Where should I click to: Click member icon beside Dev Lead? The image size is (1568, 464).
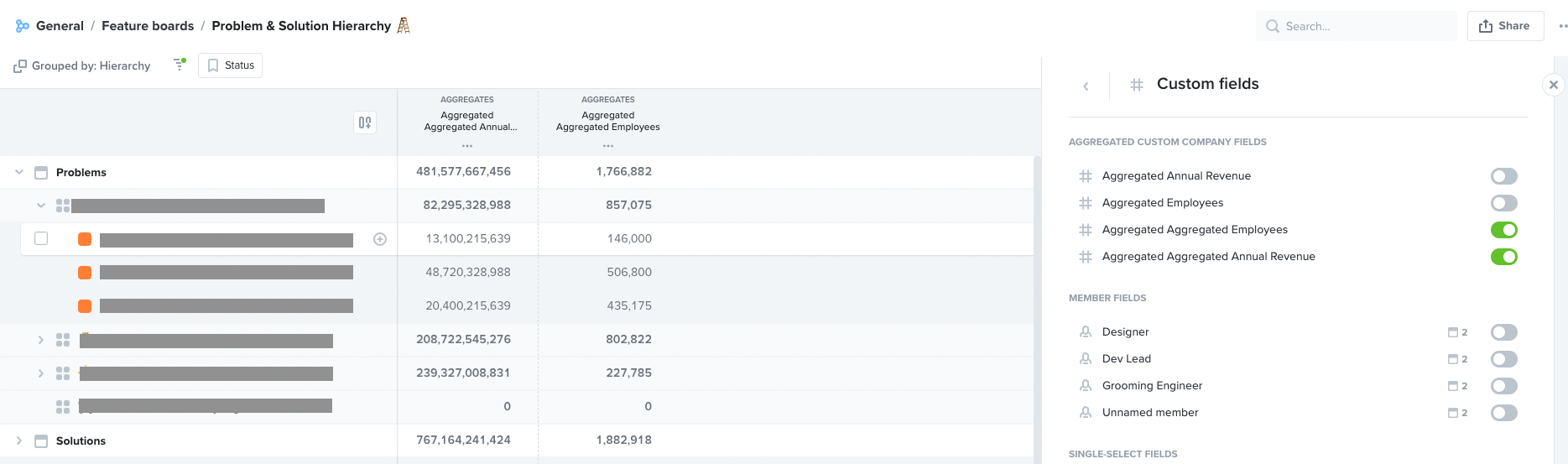click(x=1086, y=359)
